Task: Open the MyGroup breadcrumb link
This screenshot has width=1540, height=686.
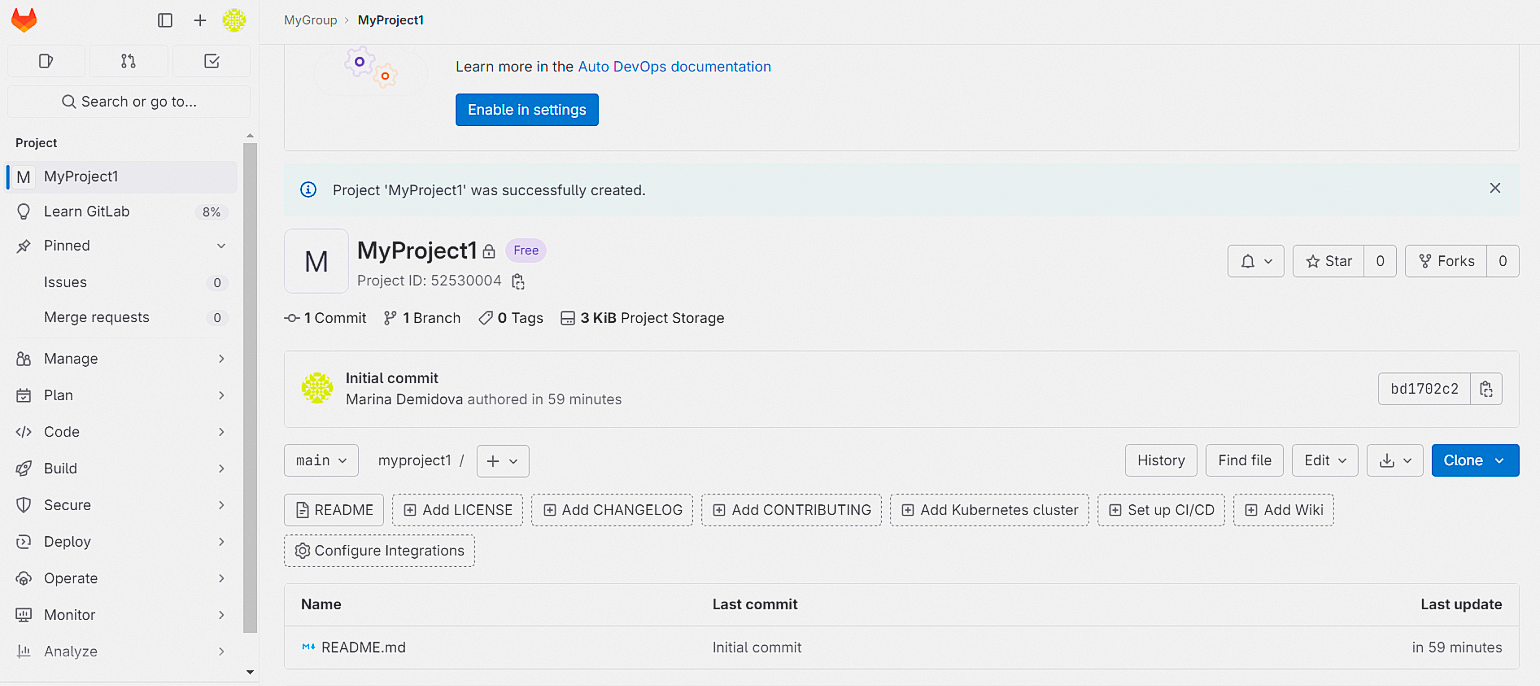Action: pyautogui.click(x=311, y=20)
